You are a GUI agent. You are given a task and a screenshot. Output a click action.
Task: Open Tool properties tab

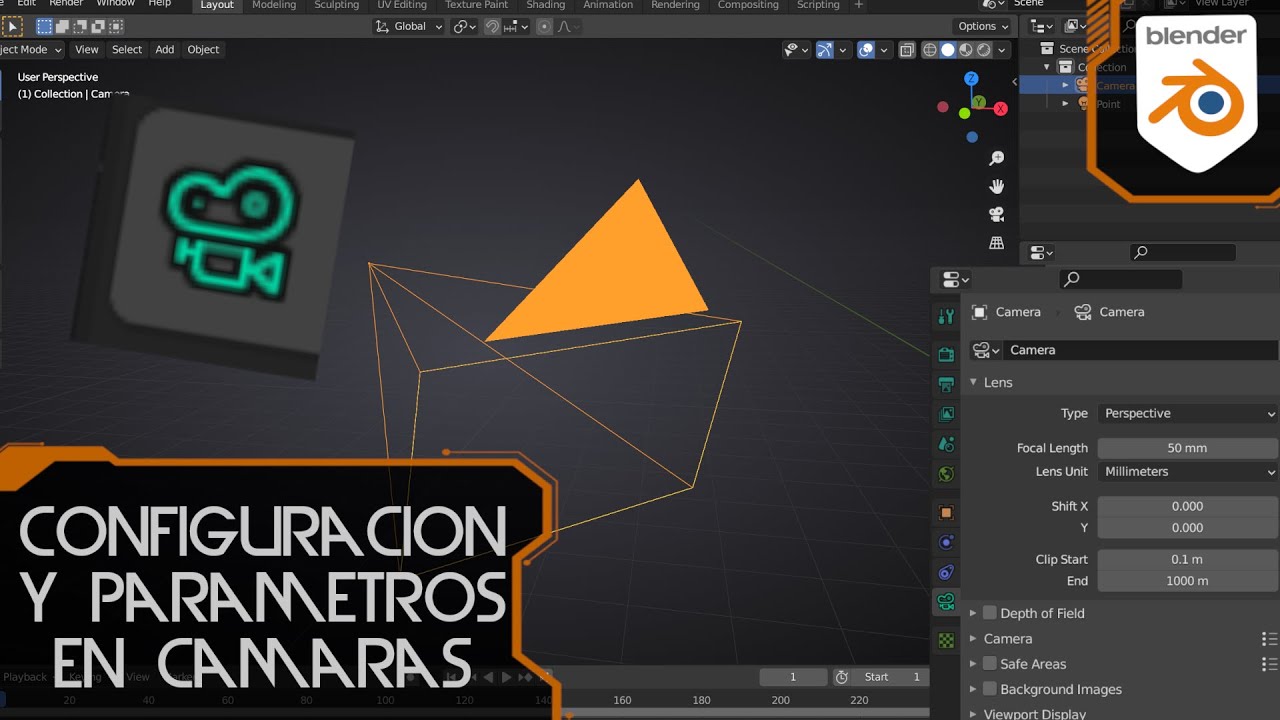click(x=946, y=317)
